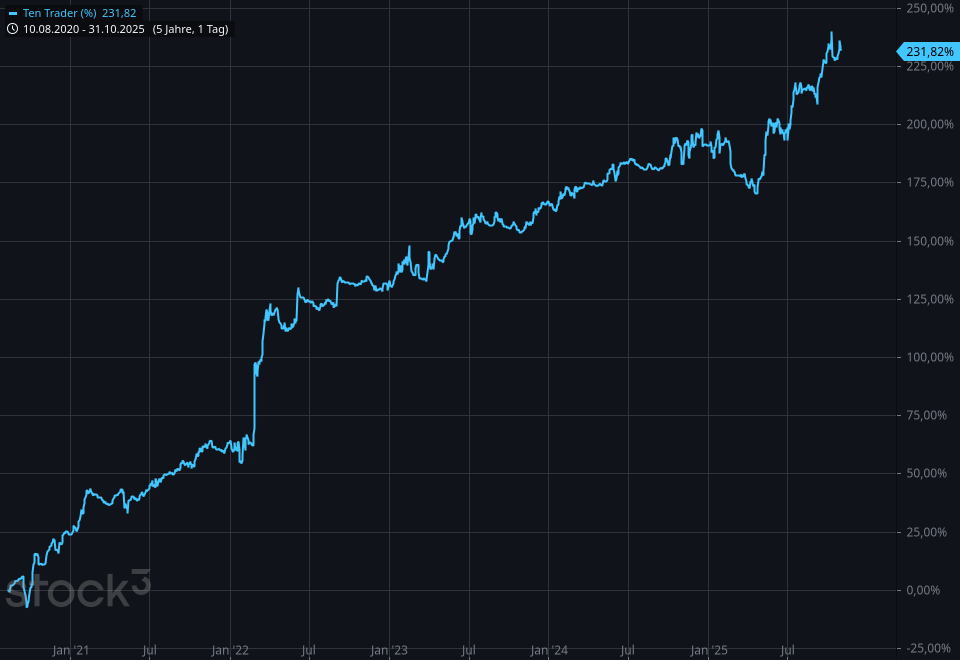Viewport: 960px width, 660px height.
Task: Click the Jan '22 label on time axis
Action: (229, 650)
